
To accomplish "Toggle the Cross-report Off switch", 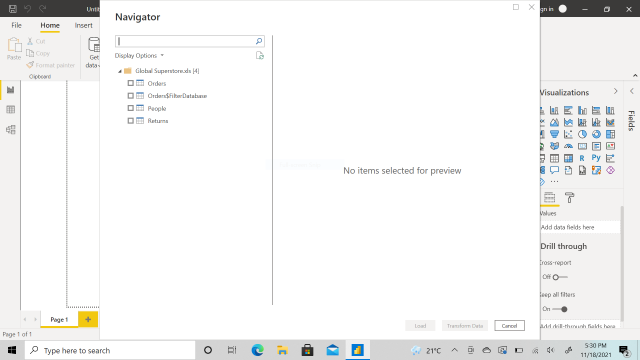I will 560,277.
